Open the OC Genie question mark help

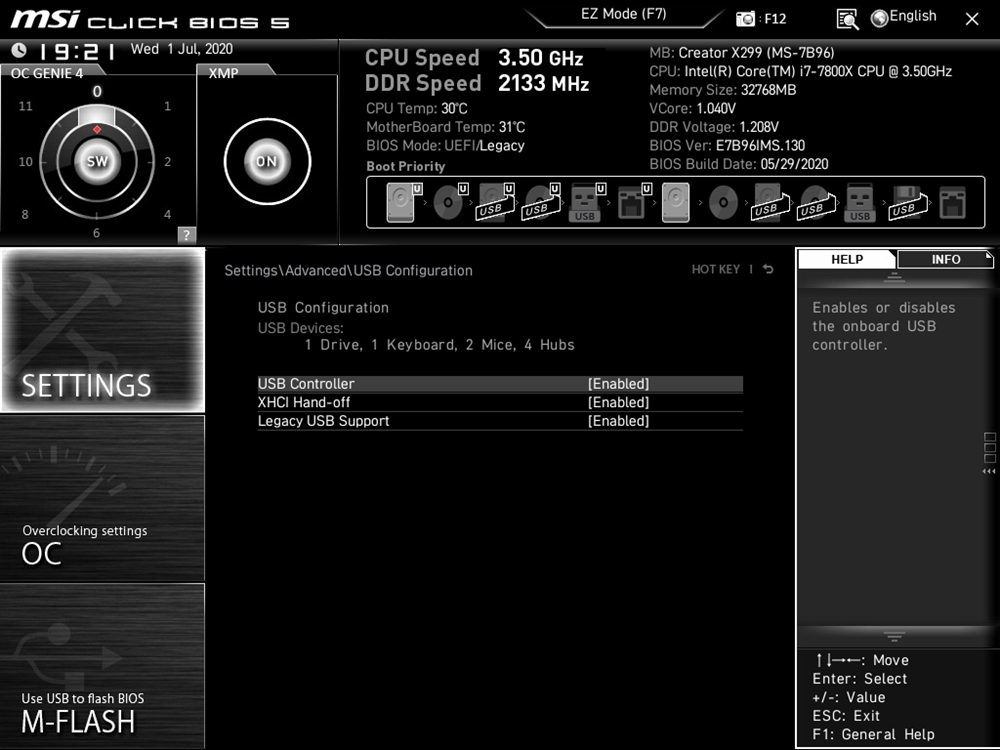186,234
